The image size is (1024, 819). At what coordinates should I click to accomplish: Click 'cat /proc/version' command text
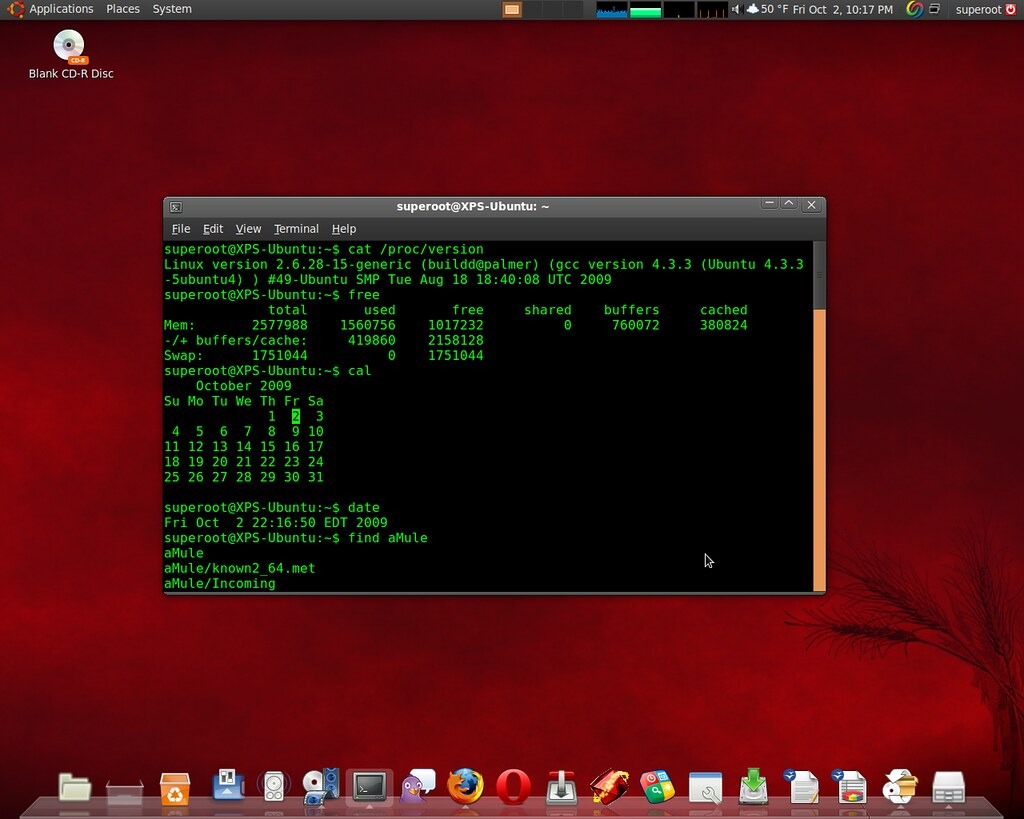coord(416,249)
